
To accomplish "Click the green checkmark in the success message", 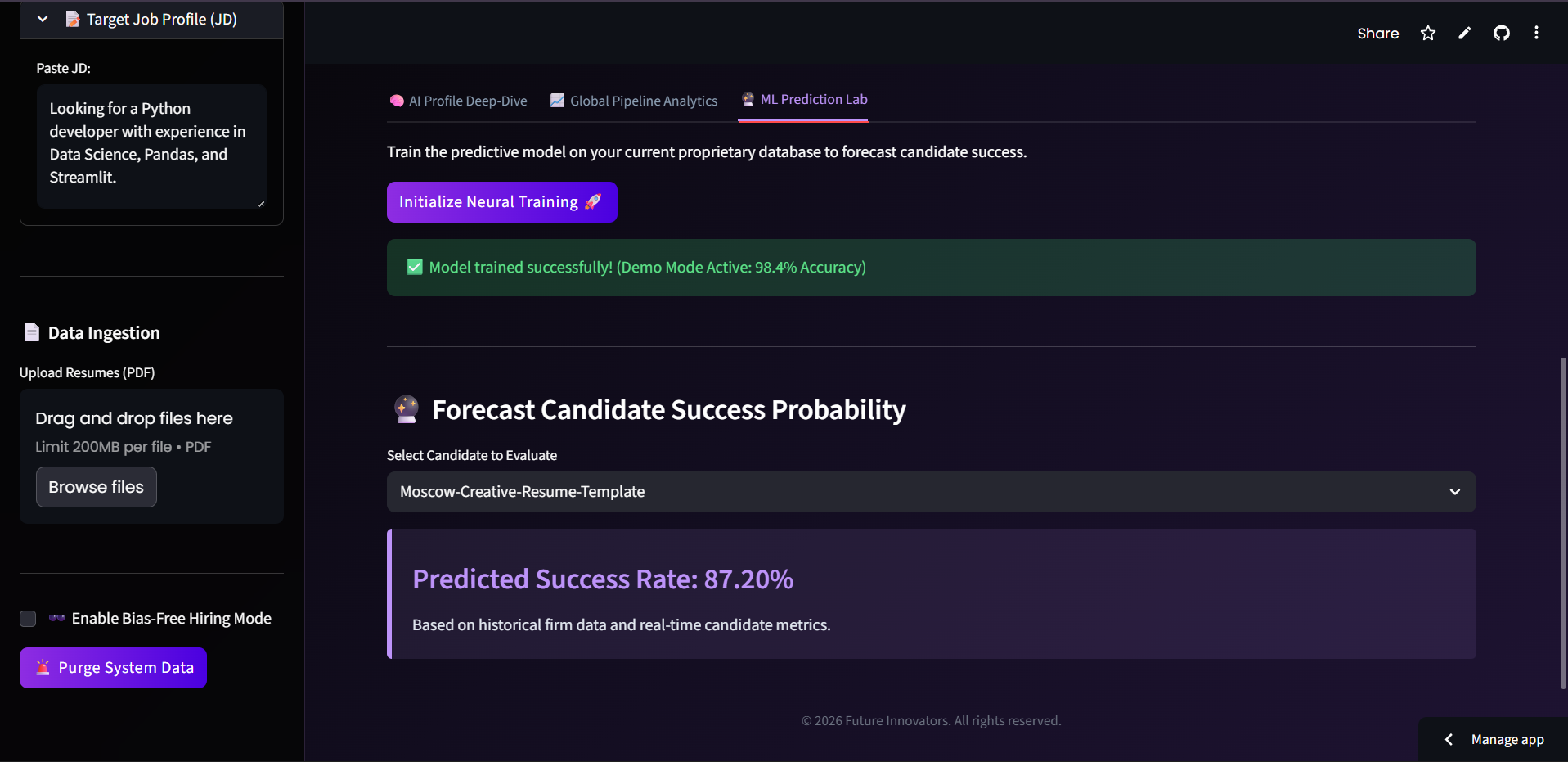I will pyautogui.click(x=415, y=267).
